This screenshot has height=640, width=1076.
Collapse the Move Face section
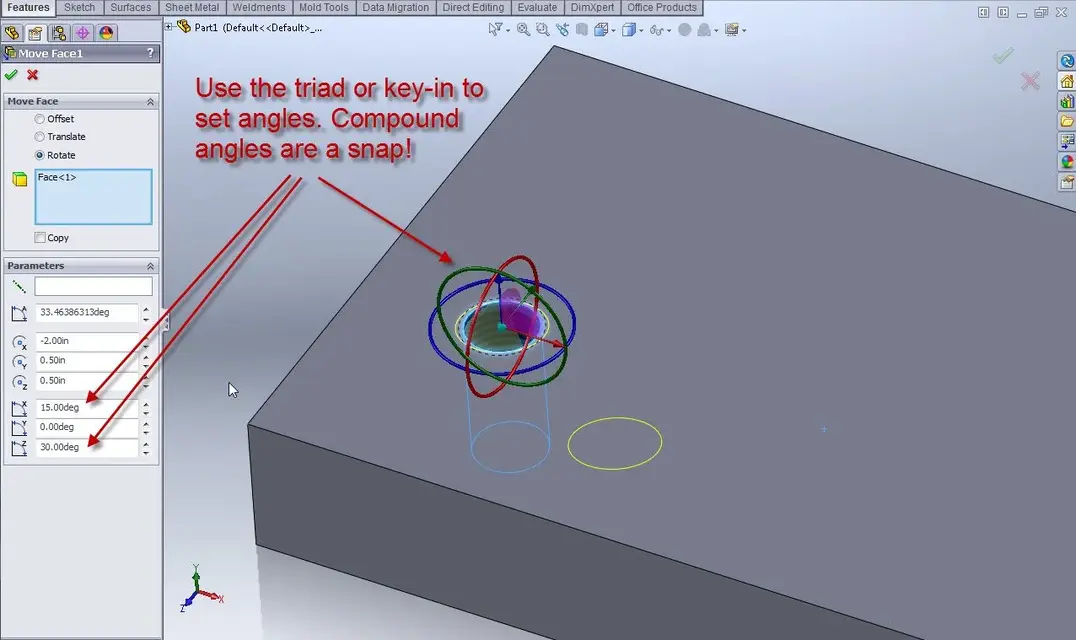click(150, 102)
